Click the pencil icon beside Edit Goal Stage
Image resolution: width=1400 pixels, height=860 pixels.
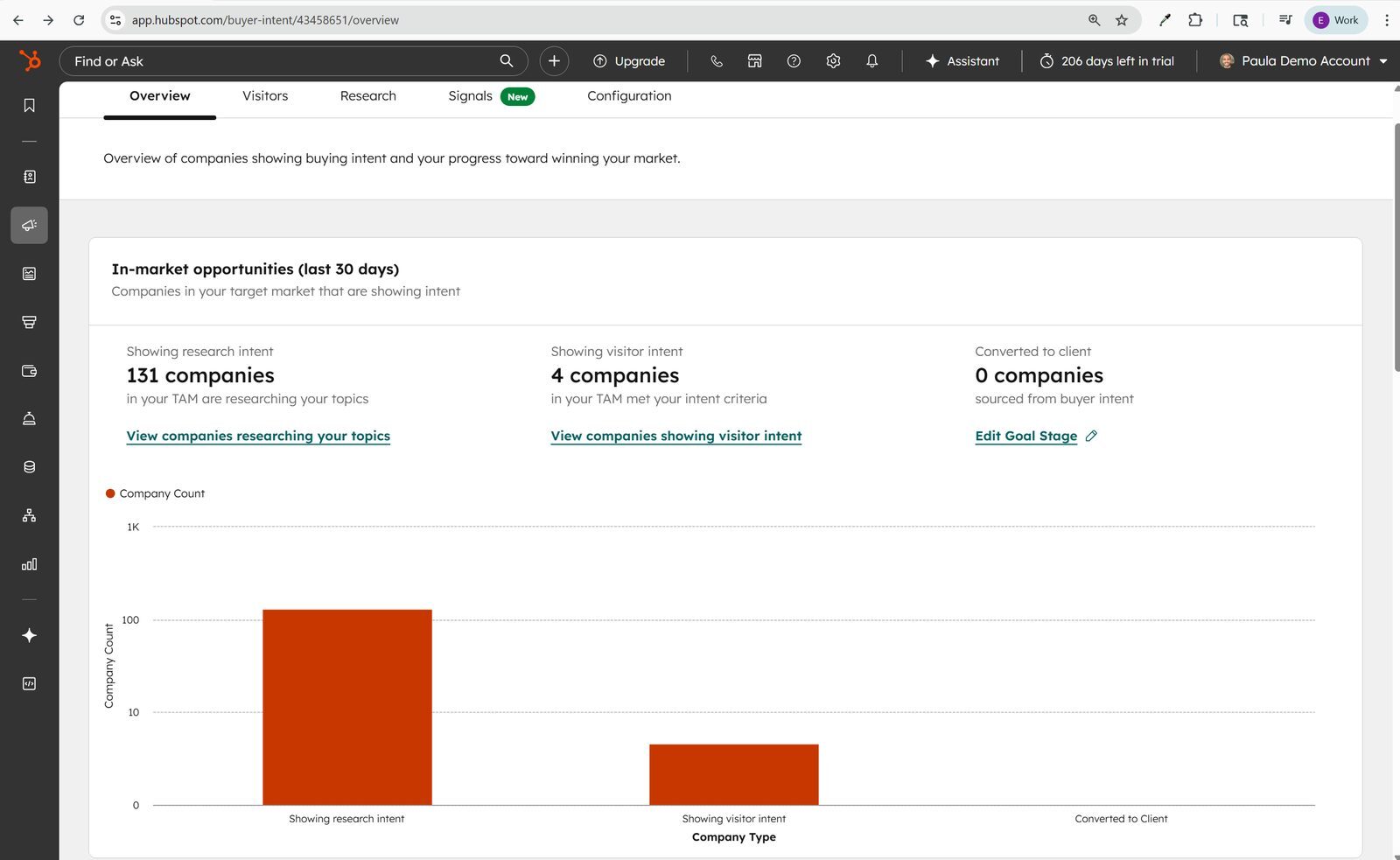click(1091, 436)
